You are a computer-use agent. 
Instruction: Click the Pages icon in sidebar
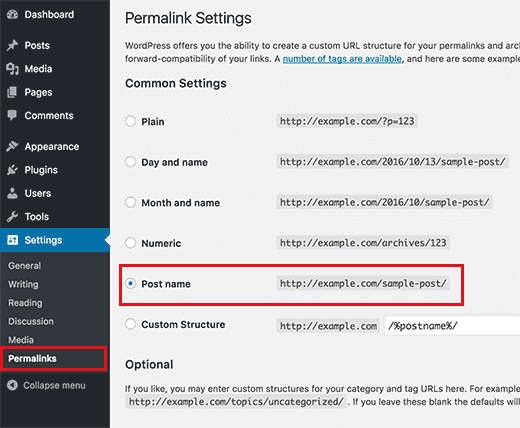(x=12, y=92)
